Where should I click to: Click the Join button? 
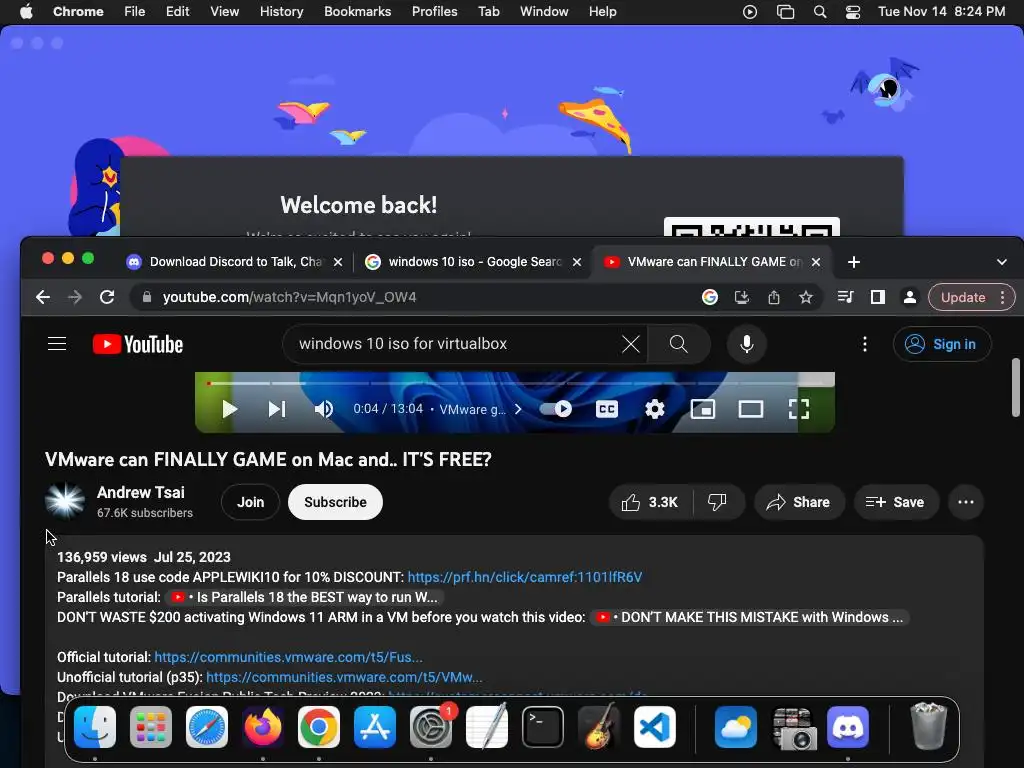[x=250, y=502]
